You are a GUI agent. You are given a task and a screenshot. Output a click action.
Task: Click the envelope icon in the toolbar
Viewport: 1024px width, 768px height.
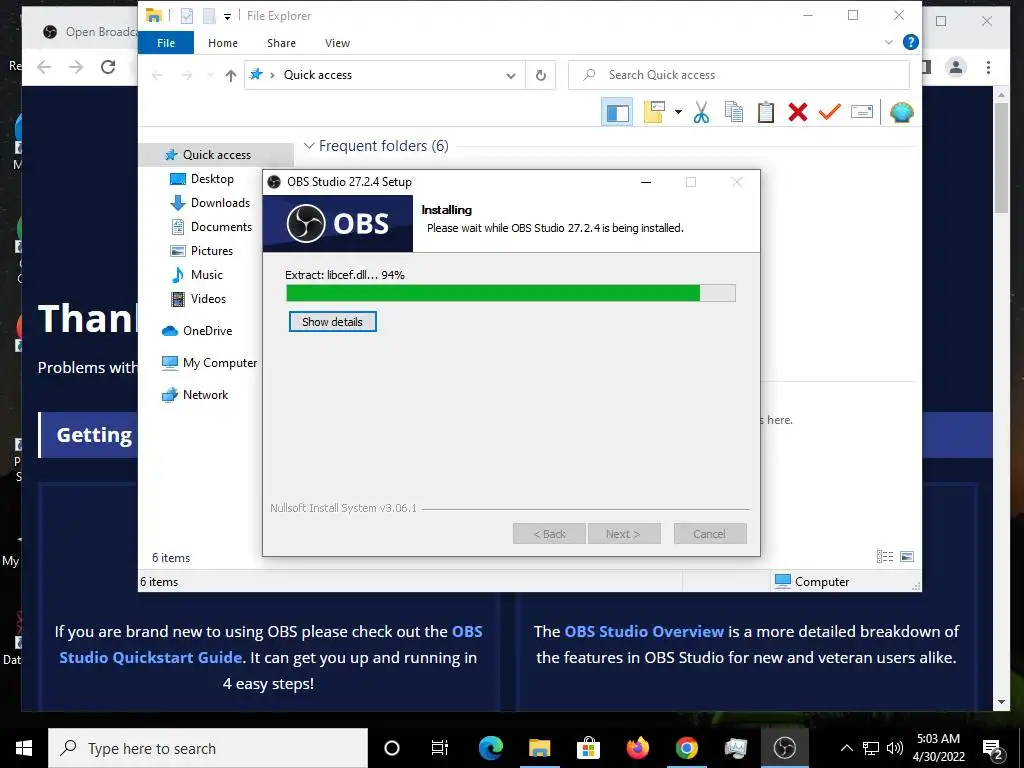tap(862, 112)
